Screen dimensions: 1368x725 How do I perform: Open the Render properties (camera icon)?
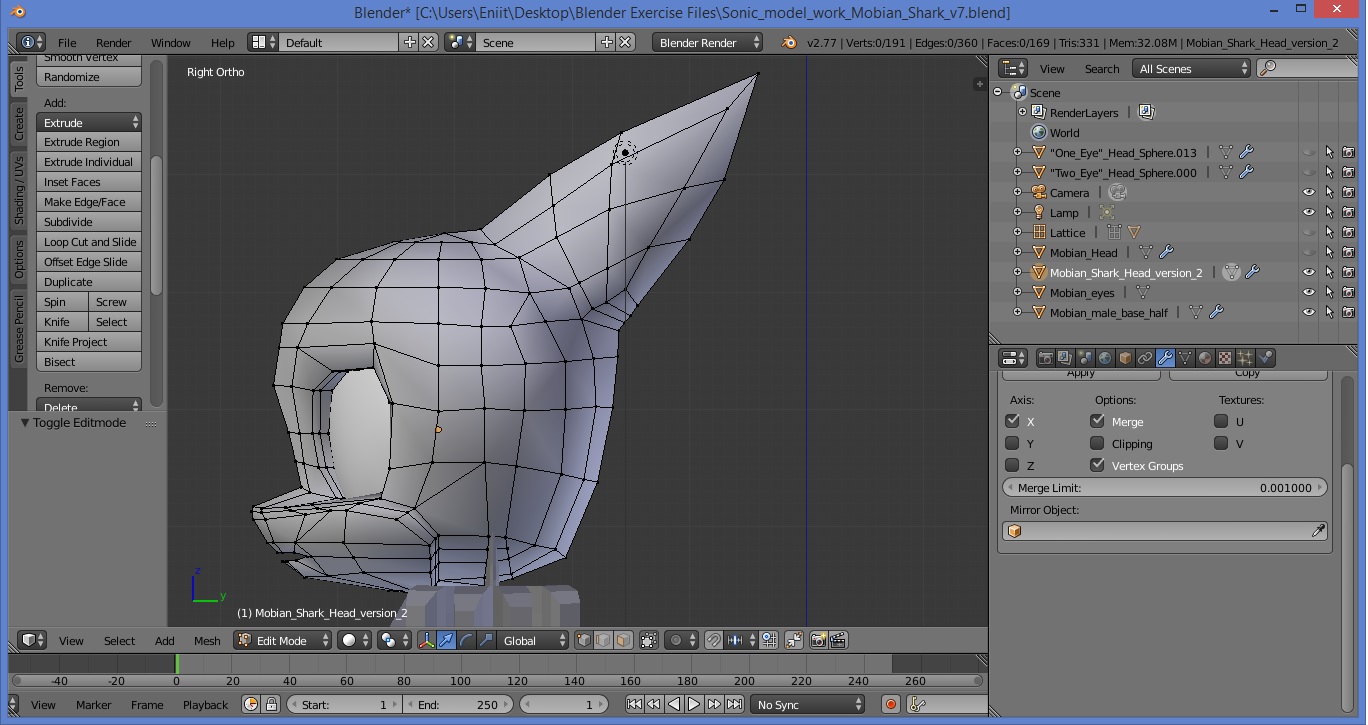(1046, 357)
